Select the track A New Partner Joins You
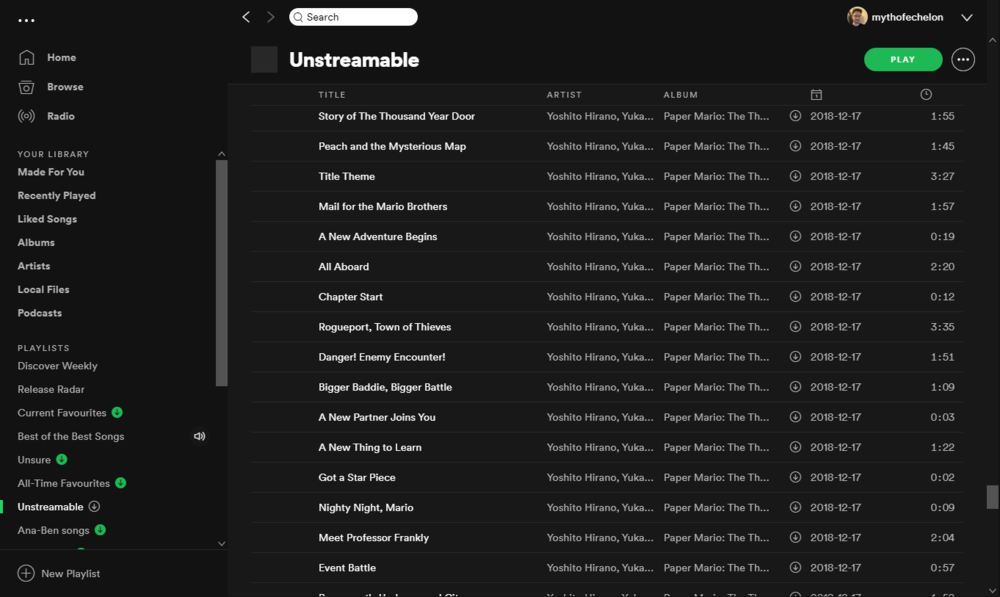Screen dimensions: 1000x597 (x=377, y=417)
